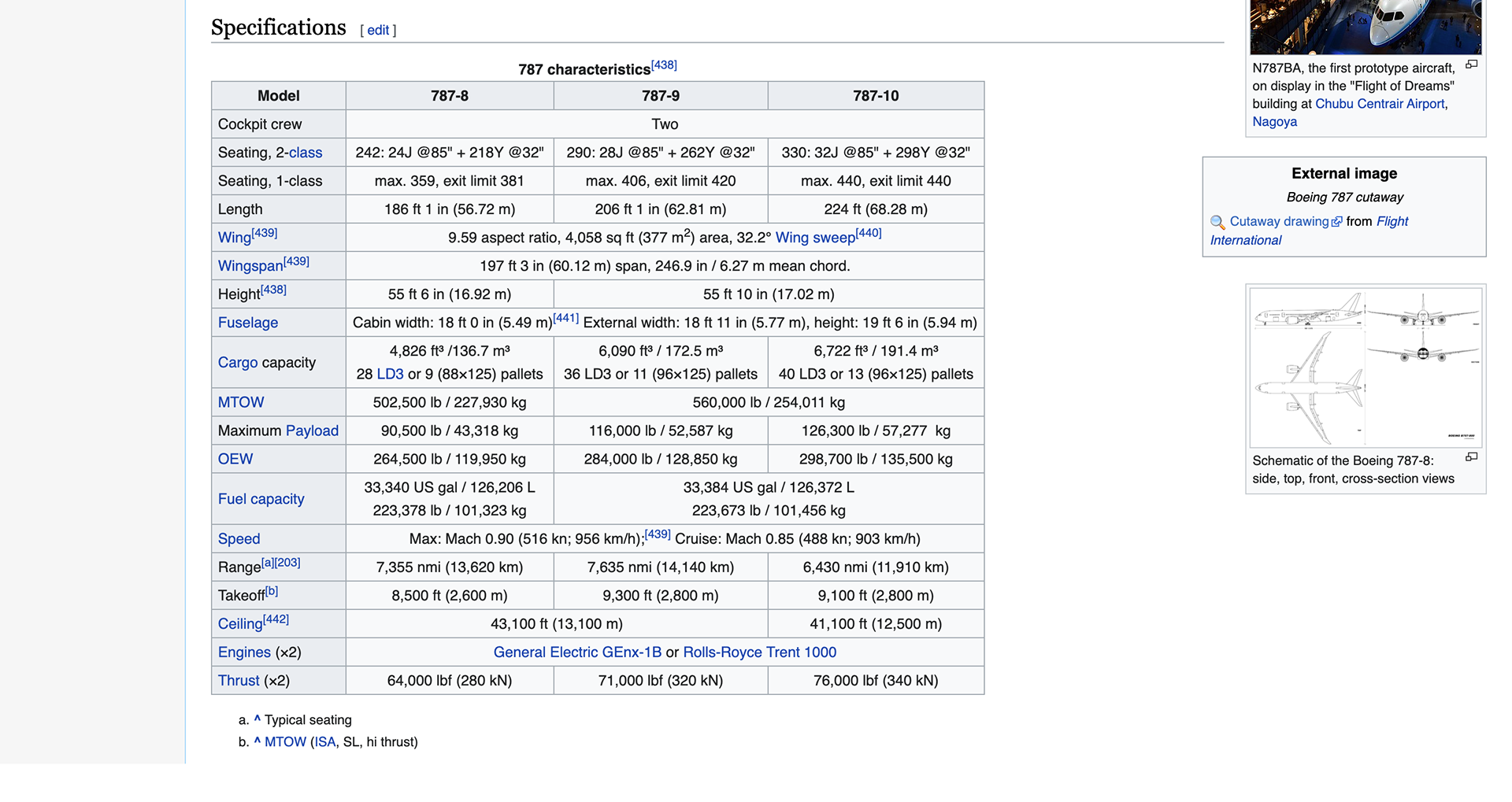Click the '7,355 nmi (13,620 km)' range cell
Image resolution: width=1512 pixels, height=802 pixels.
(450, 567)
